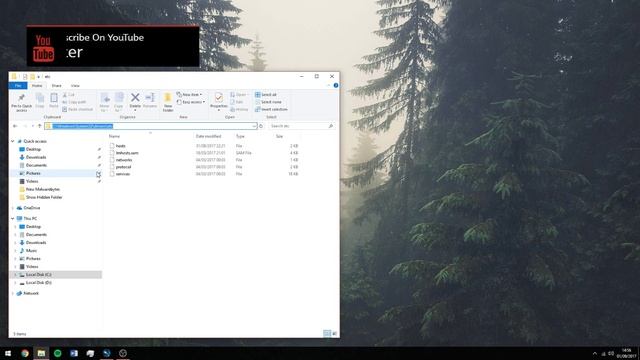The height and width of the screenshot is (360, 640).
Task: Sort by the Name column header
Action: [114, 136]
